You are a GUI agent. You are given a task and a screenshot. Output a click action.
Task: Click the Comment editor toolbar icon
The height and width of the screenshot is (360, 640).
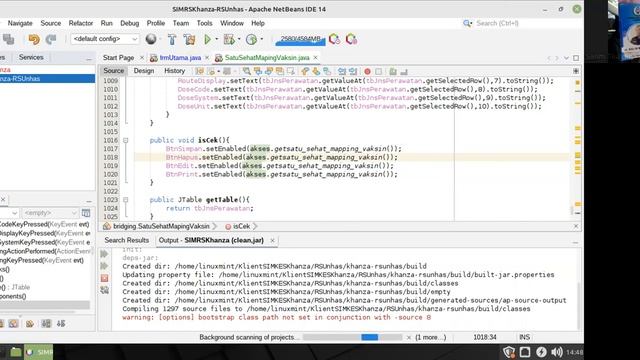393,71
